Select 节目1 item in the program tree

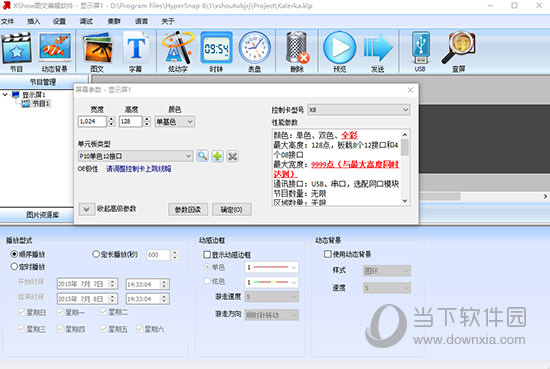coord(41,103)
